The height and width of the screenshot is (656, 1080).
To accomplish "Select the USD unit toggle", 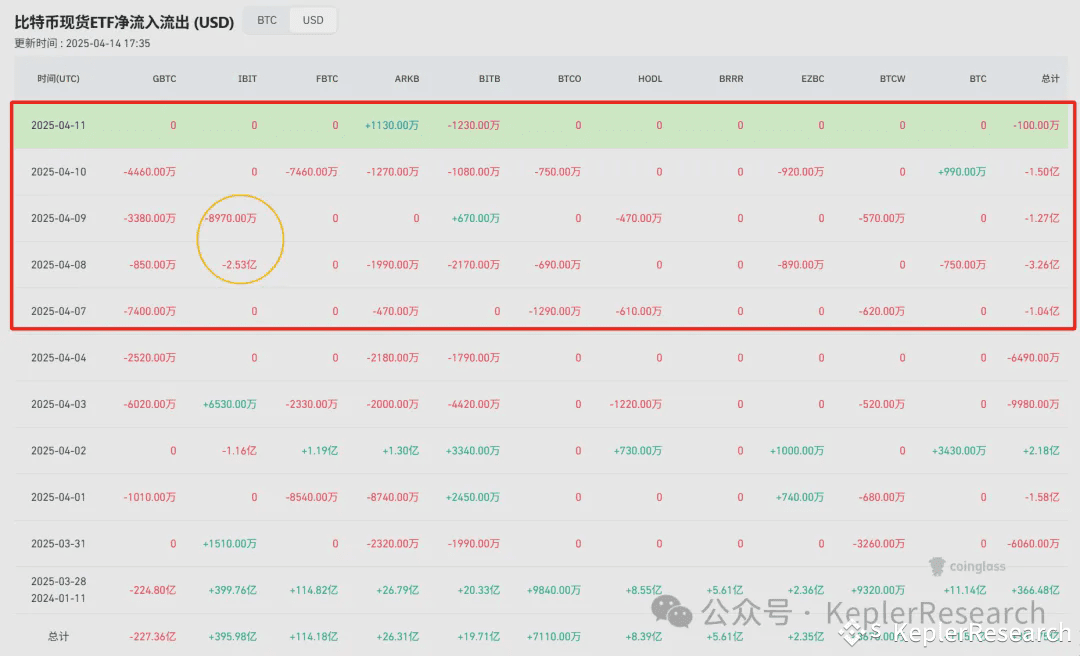I will coord(313,21).
